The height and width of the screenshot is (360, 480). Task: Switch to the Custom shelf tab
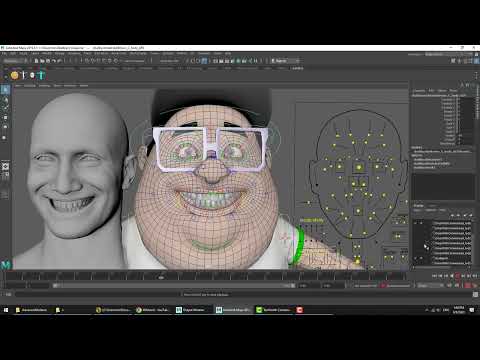coord(298,68)
